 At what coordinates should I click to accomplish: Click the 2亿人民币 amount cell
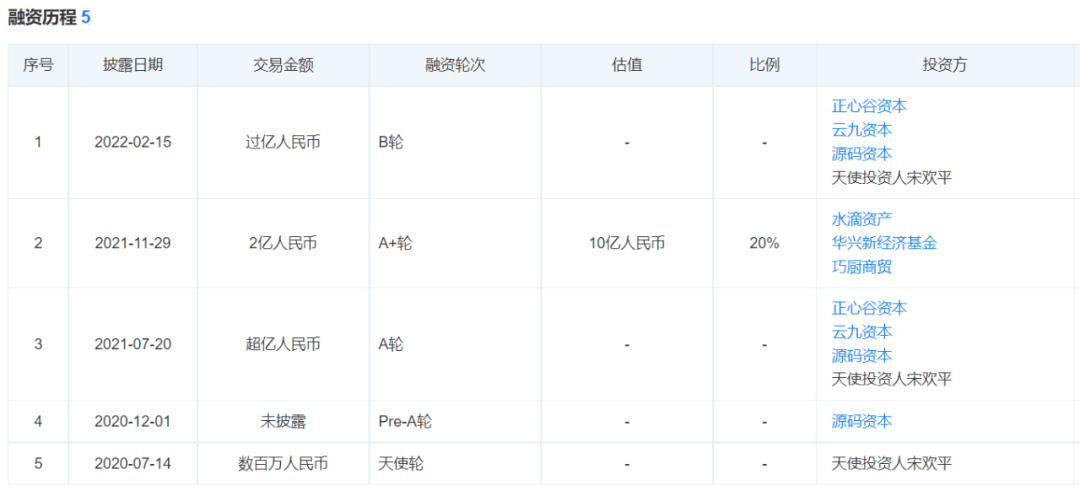[x=283, y=243]
